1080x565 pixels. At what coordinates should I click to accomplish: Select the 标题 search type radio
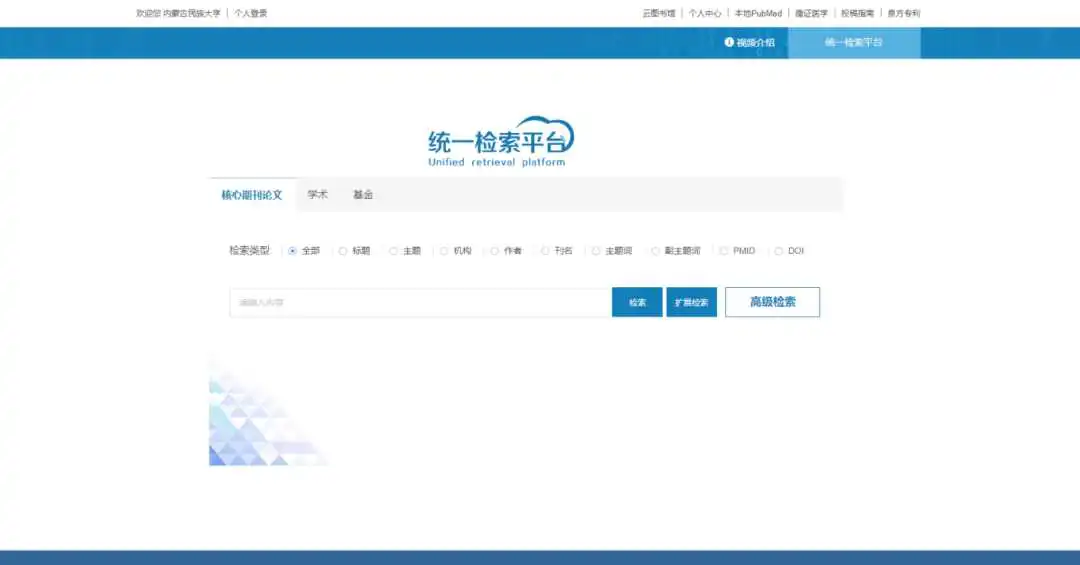click(343, 251)
